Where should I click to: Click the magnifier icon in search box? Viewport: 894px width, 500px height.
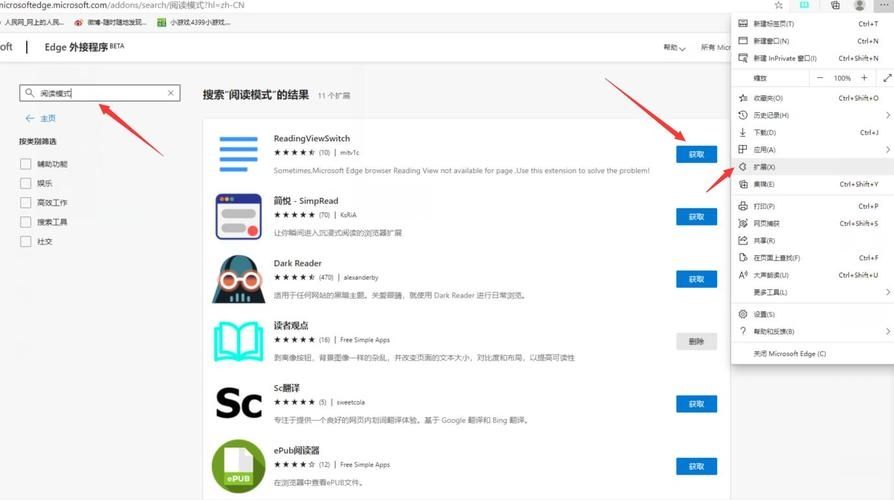[30, 93]
